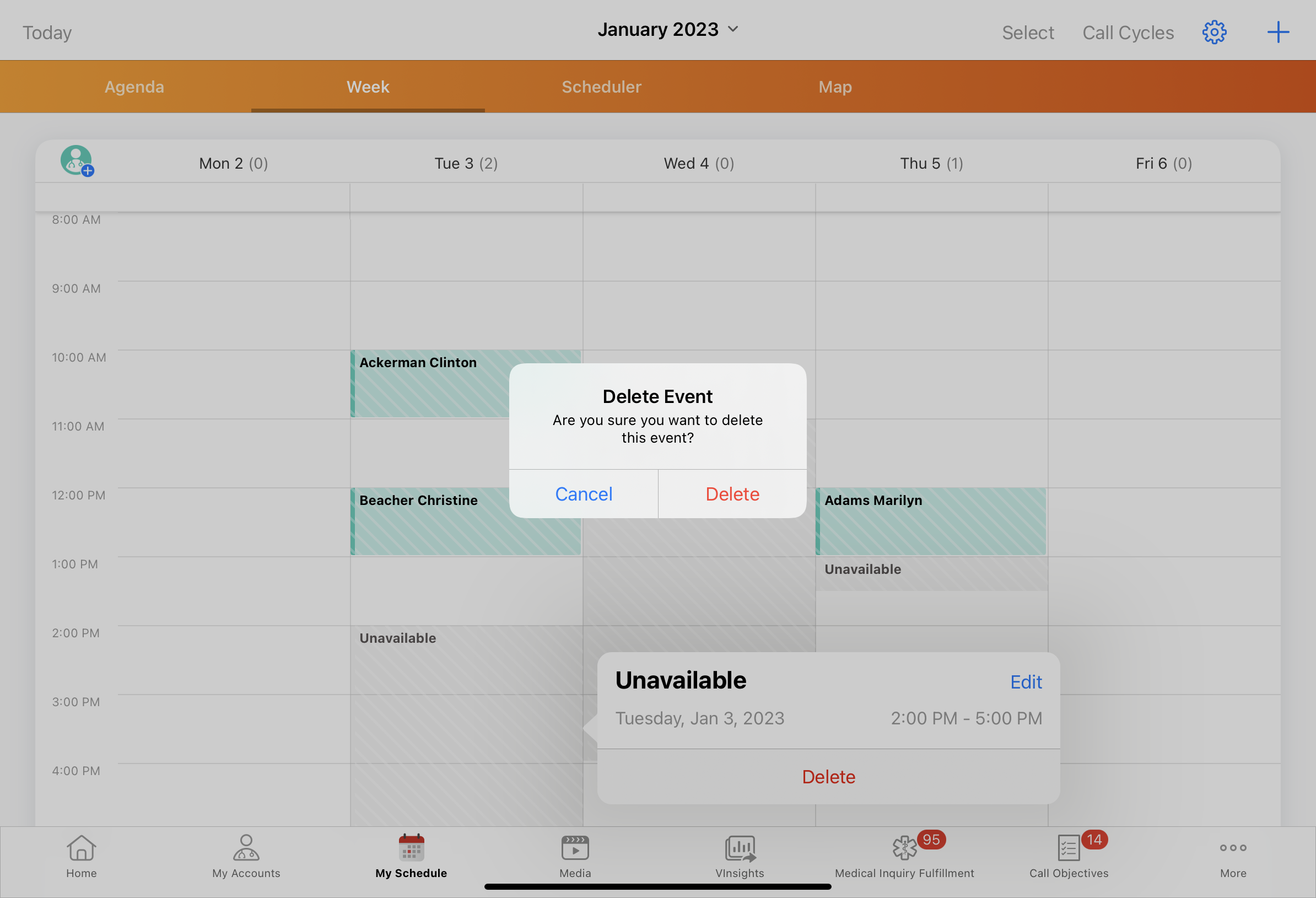Confirm Delete in Delete Event dialog
This screenshot has height=898, width=1316.
pyautogui.click(x=732, y=494)
